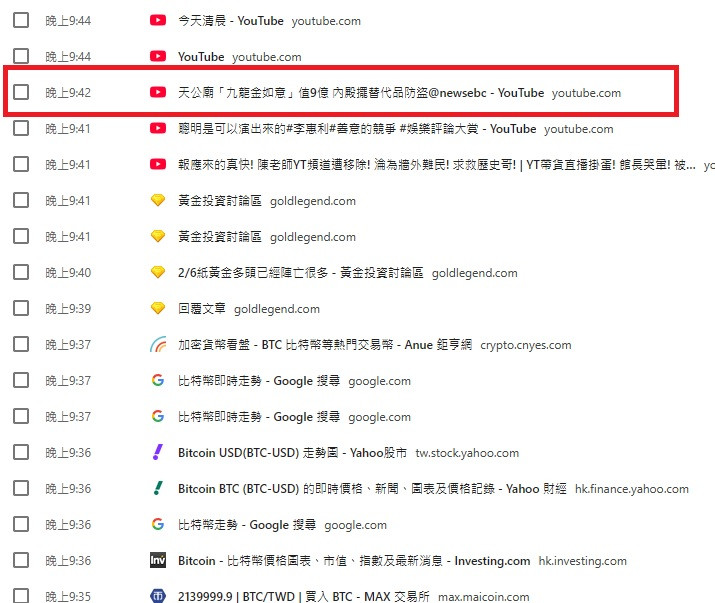Click goldlegend.com domain beside 回覆文章
Image resolution: width=715 pixels, height=603 pixels.
click(277, 310)
